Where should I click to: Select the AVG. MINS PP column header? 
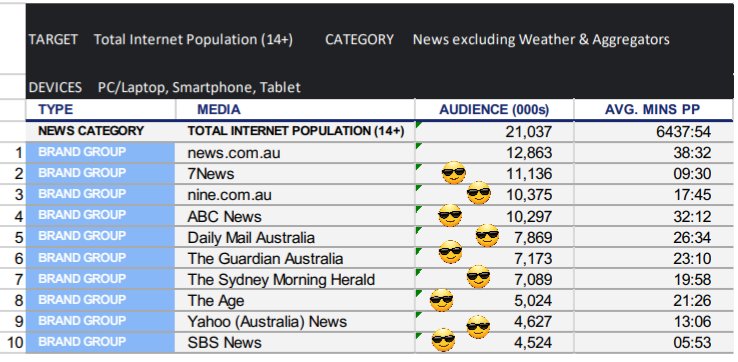[x=653, y=109]
